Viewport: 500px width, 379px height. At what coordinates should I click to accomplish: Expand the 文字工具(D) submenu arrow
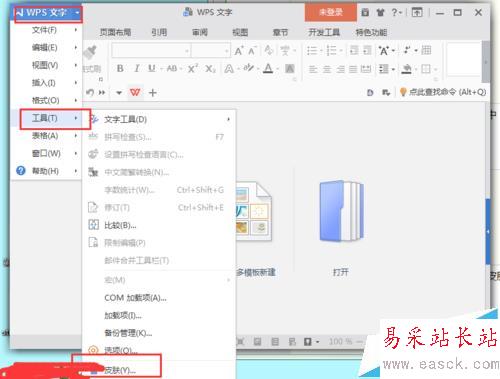[x=228, y=119]
